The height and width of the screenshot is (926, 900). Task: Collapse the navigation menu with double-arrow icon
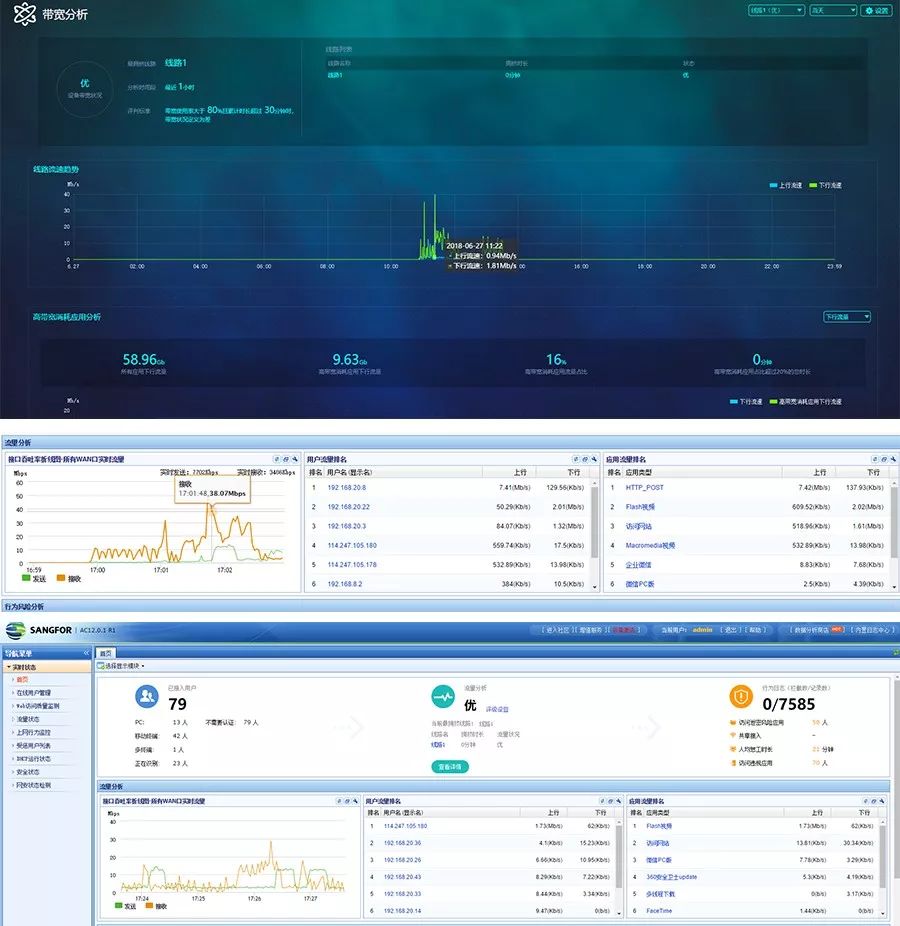pos(85,653)
